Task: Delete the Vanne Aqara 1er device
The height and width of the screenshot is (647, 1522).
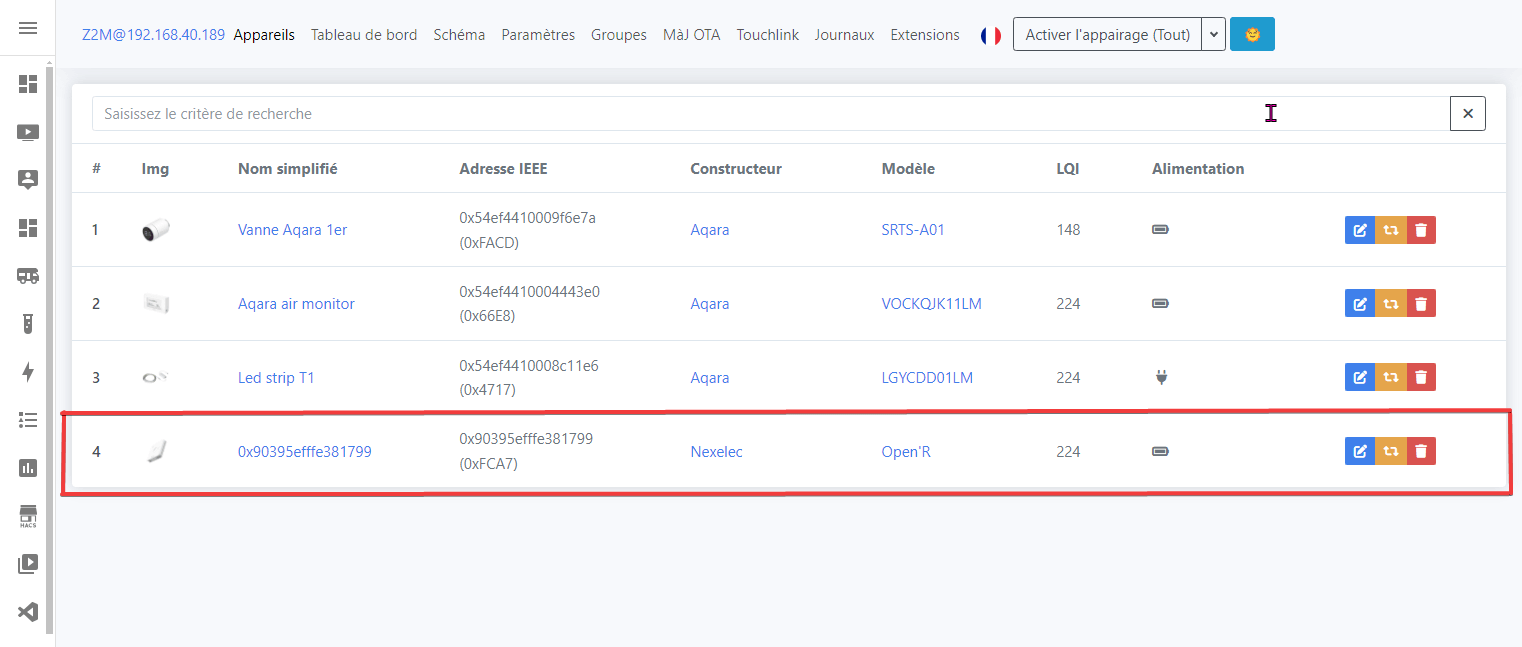Action: [1421, 230]
